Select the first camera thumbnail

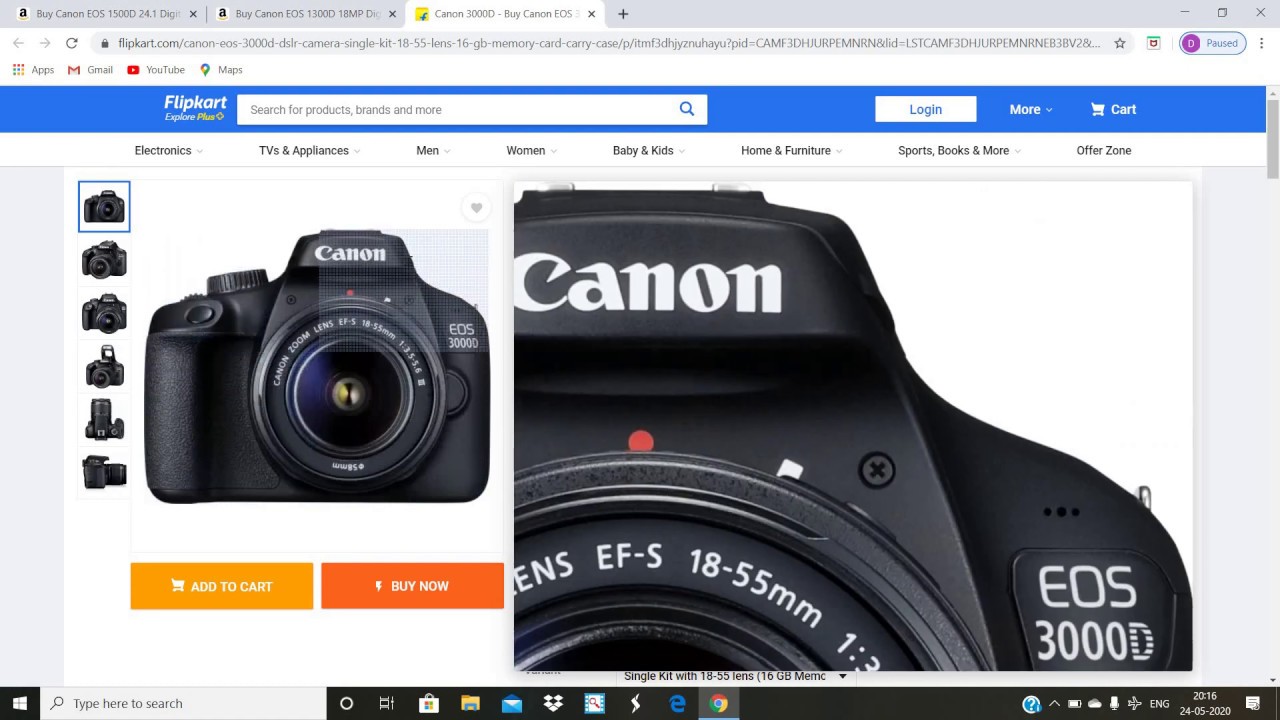point(104,207)
